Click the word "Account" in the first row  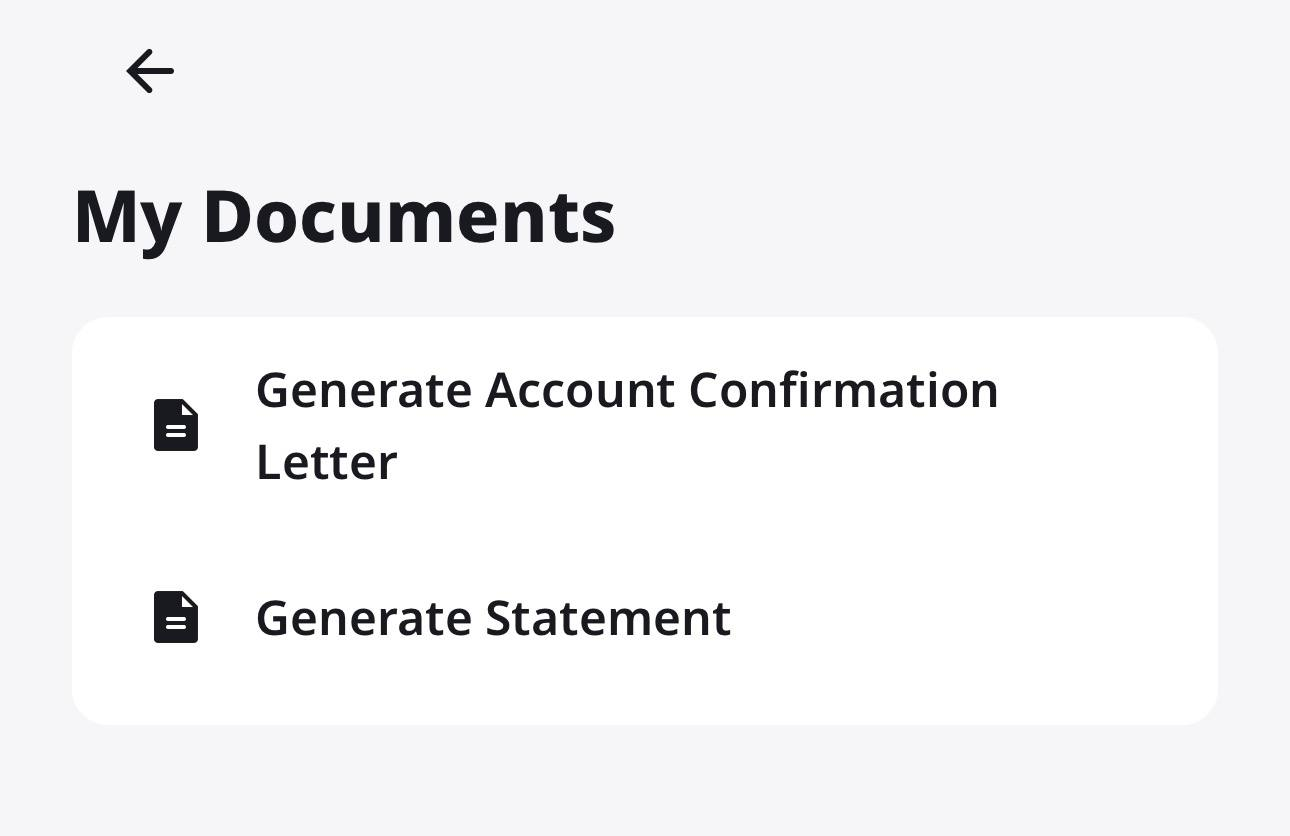click(x=580, y=390)
